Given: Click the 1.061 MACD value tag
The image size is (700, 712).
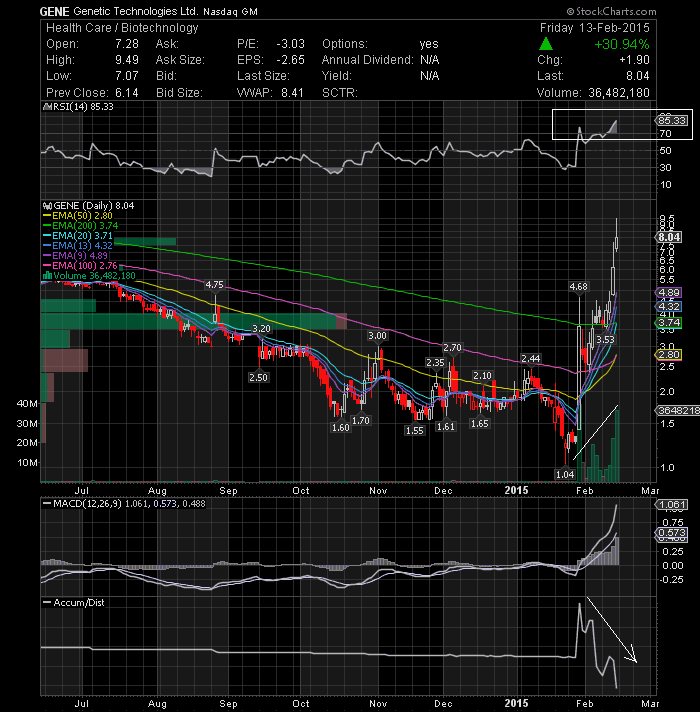Looking at the screenshot, I should 671,505.
